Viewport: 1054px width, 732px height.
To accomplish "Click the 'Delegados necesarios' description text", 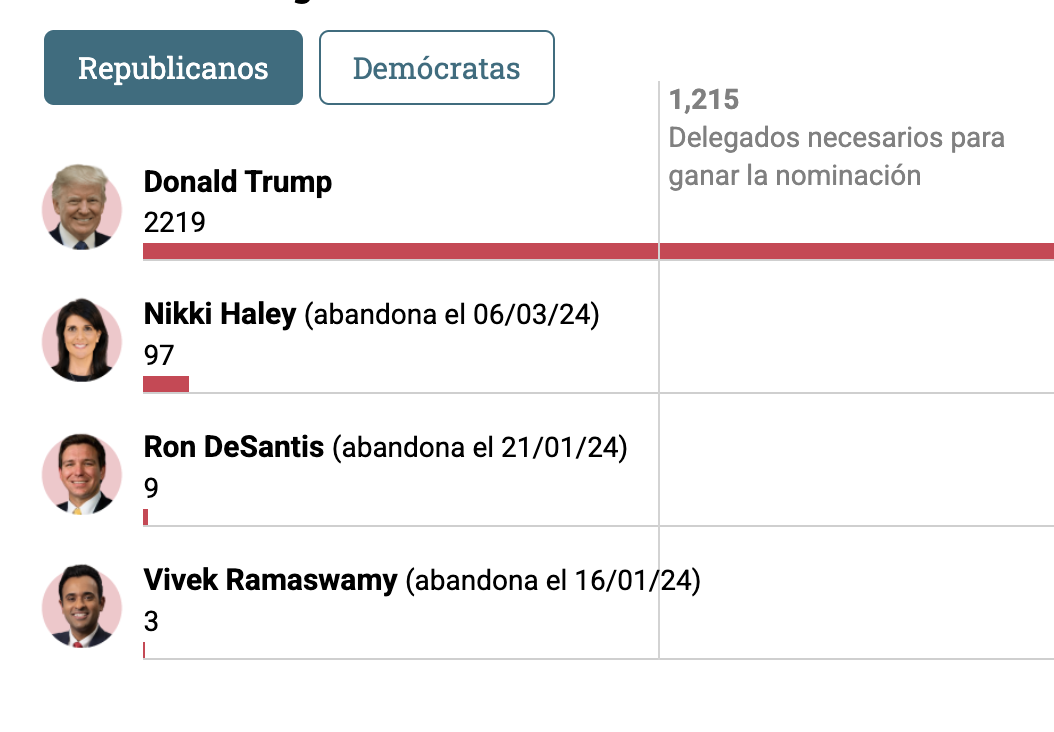I will point(836,156).
